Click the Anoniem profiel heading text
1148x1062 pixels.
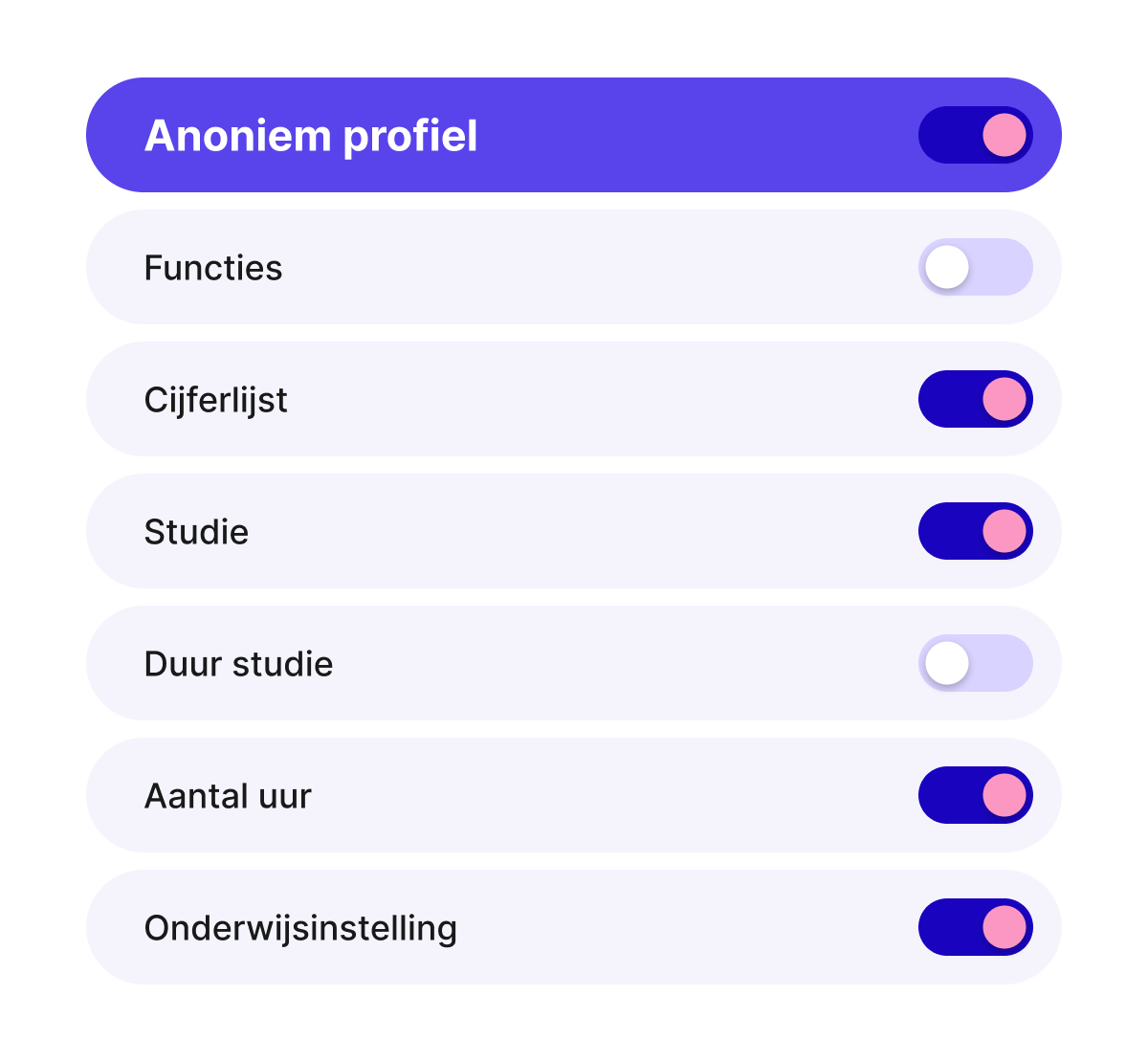coord(311,136)
